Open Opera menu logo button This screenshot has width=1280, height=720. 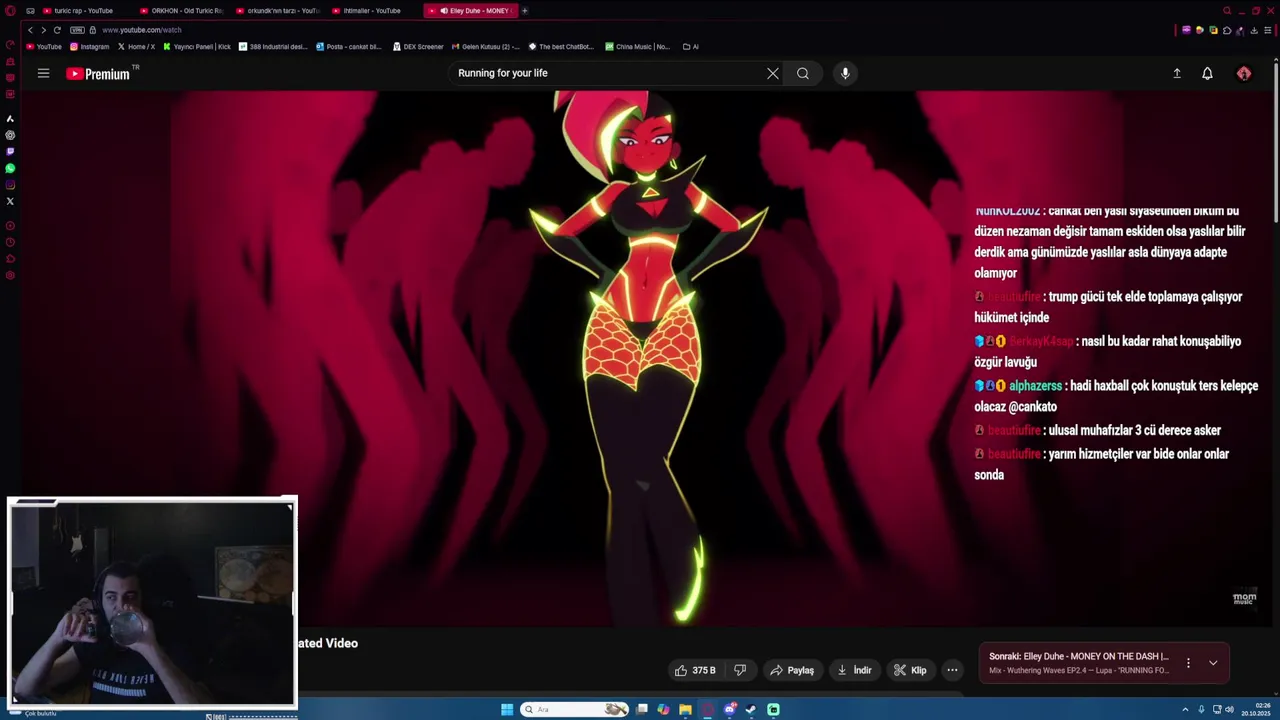[x=10, y=11]
